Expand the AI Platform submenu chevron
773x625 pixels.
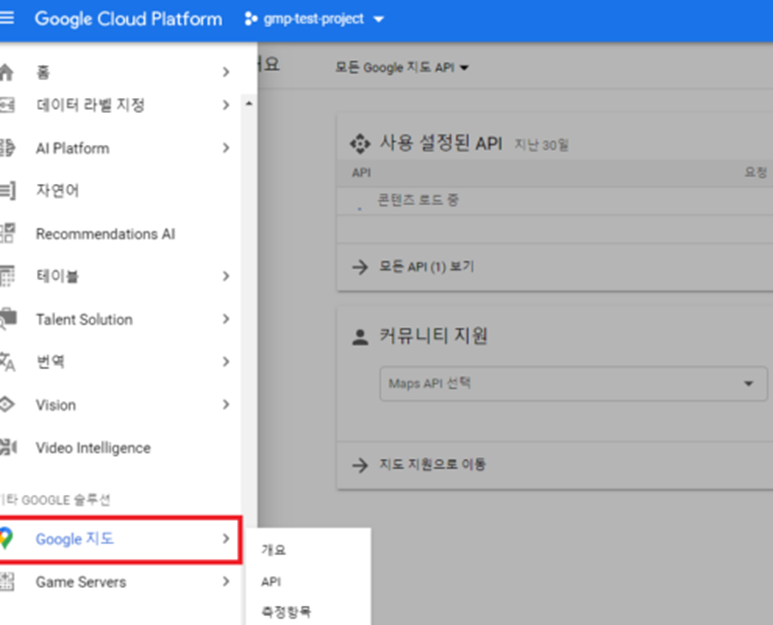tap(226, 148)
